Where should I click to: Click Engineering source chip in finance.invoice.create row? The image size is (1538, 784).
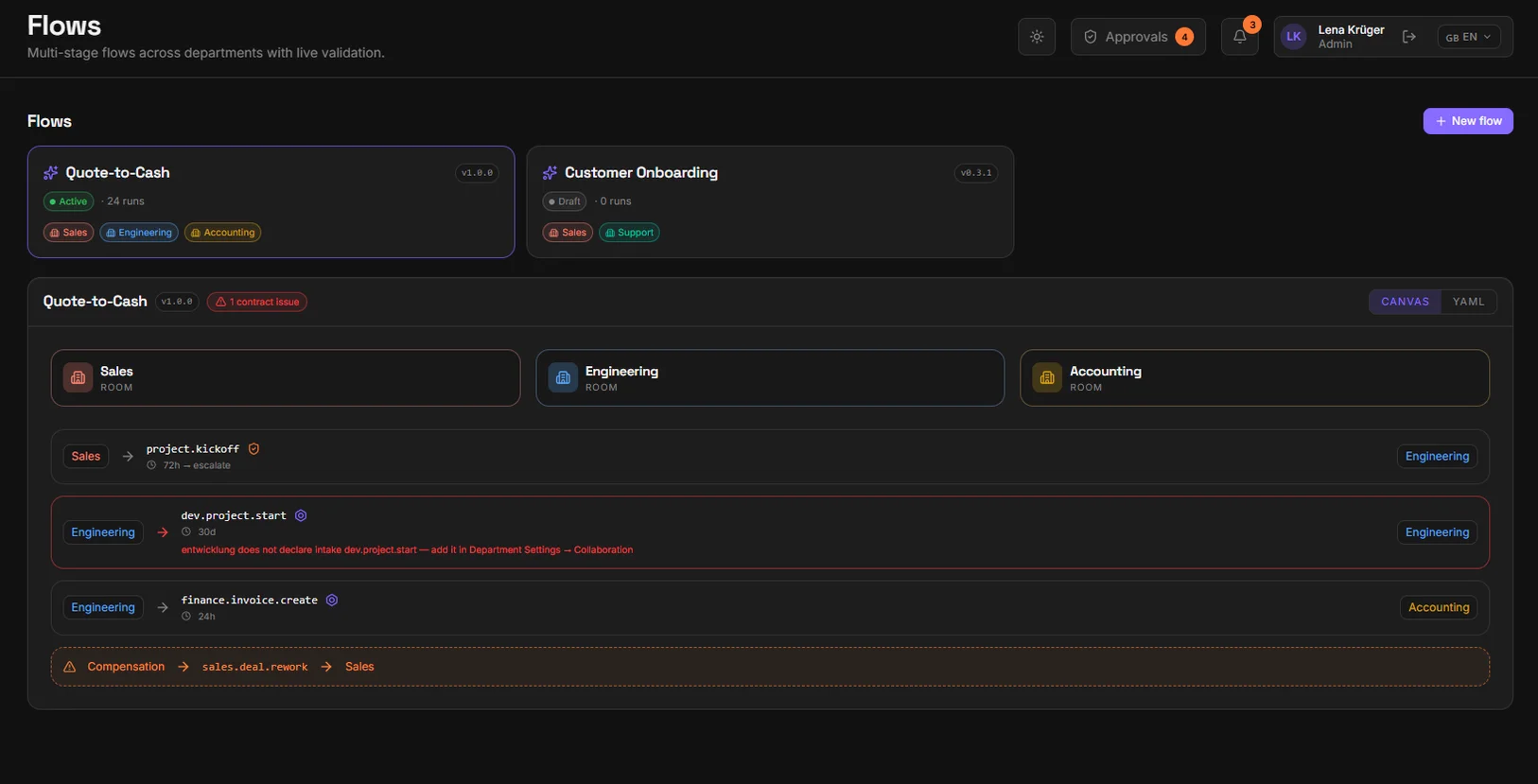coord(103,607)
